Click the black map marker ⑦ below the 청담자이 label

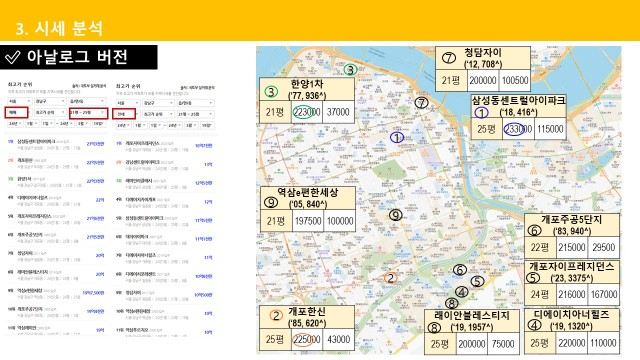pyautogui.click(x=421, y=102)
